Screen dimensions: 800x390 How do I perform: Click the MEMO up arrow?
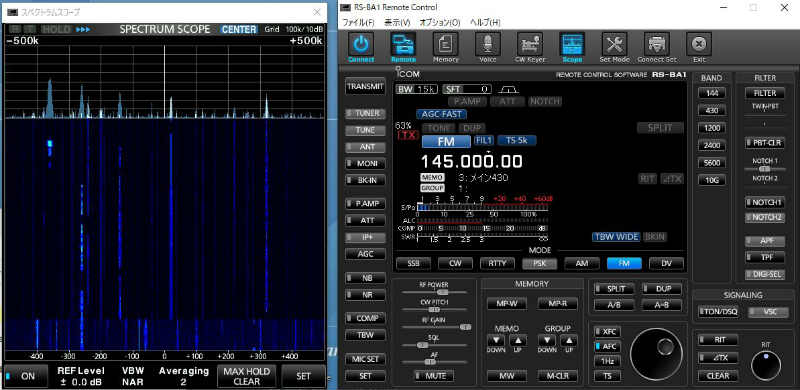[517, 340]
